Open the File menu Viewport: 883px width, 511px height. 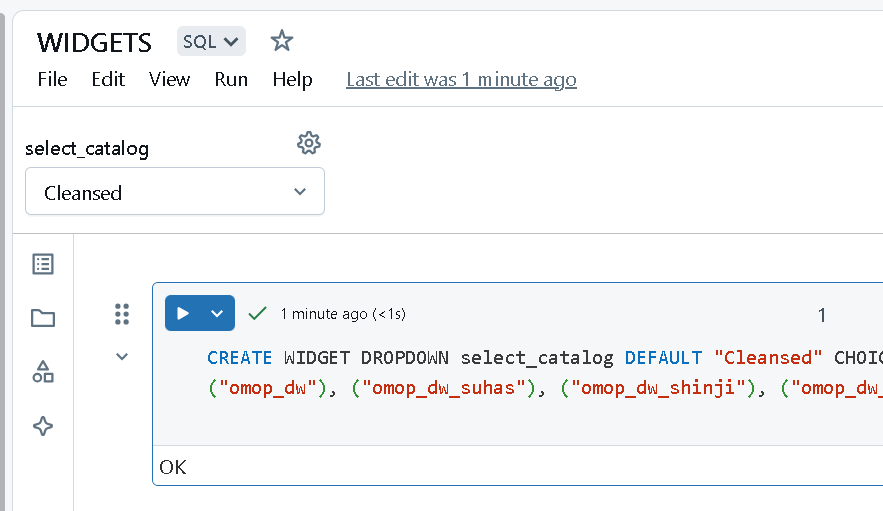pyautogui.click(x=52, y=79)
